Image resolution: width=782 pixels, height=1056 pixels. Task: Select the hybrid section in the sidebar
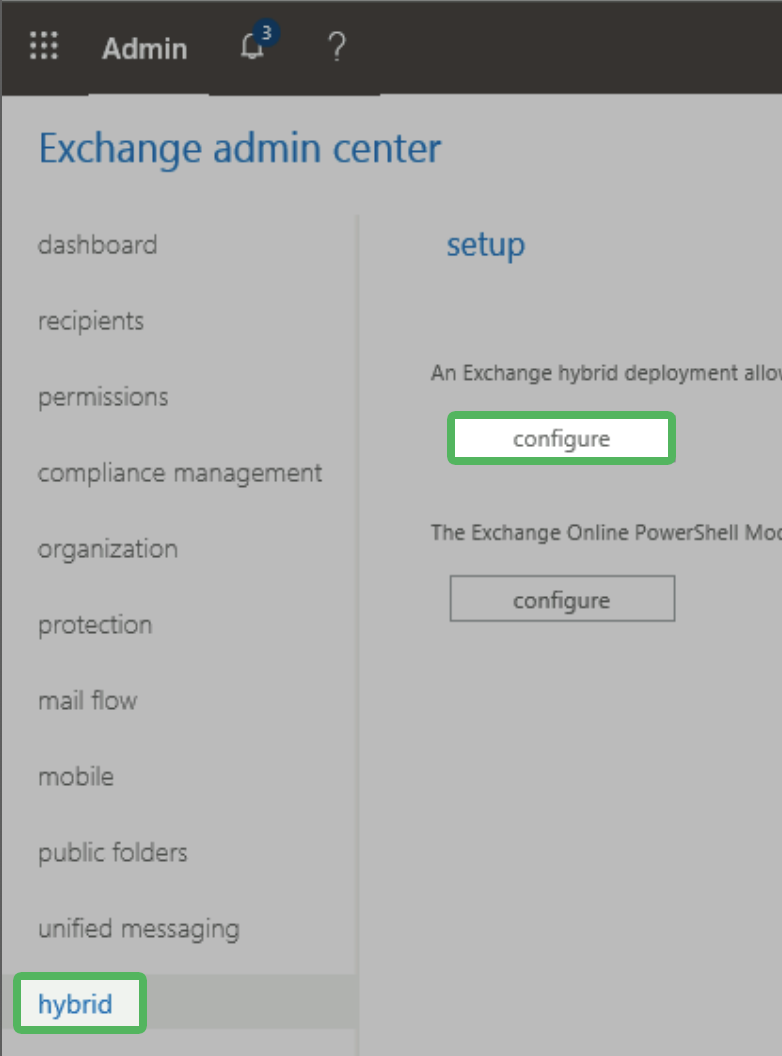coord(79,1004)
